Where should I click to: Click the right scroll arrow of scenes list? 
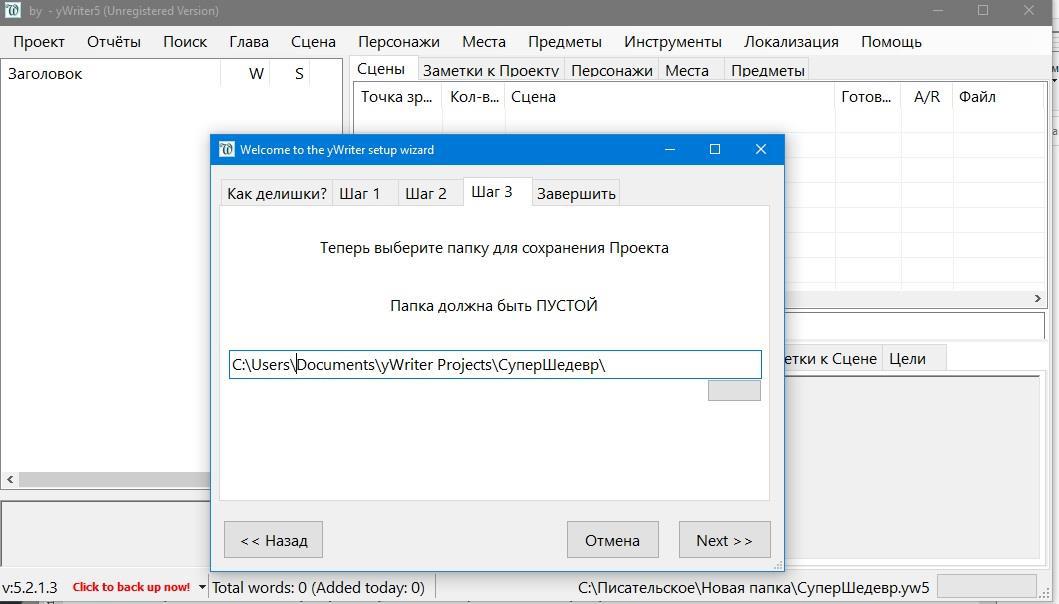click(x=1037, y=298)
